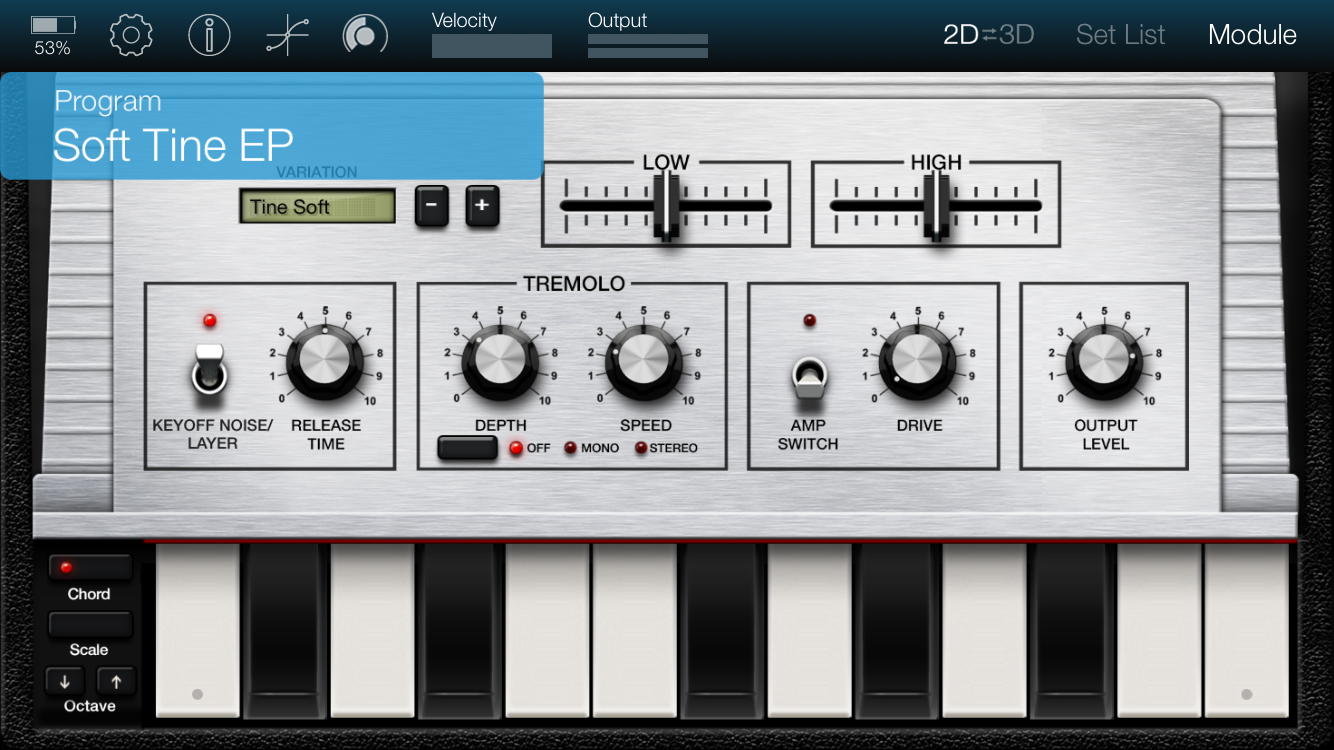The height and width of the screenshot is (750, 1334).
Task: Click the Drive knob
Action: pos(918,362)
